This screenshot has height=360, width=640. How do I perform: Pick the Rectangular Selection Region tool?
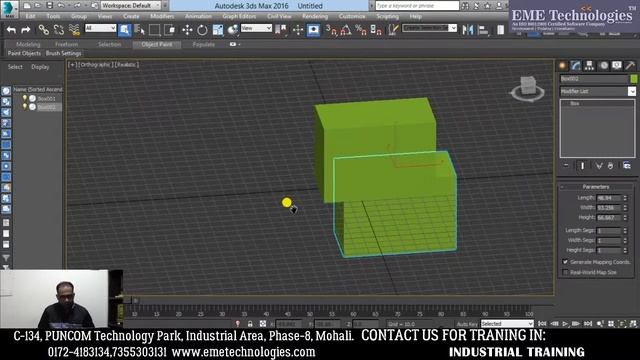(x=154, y=30)
